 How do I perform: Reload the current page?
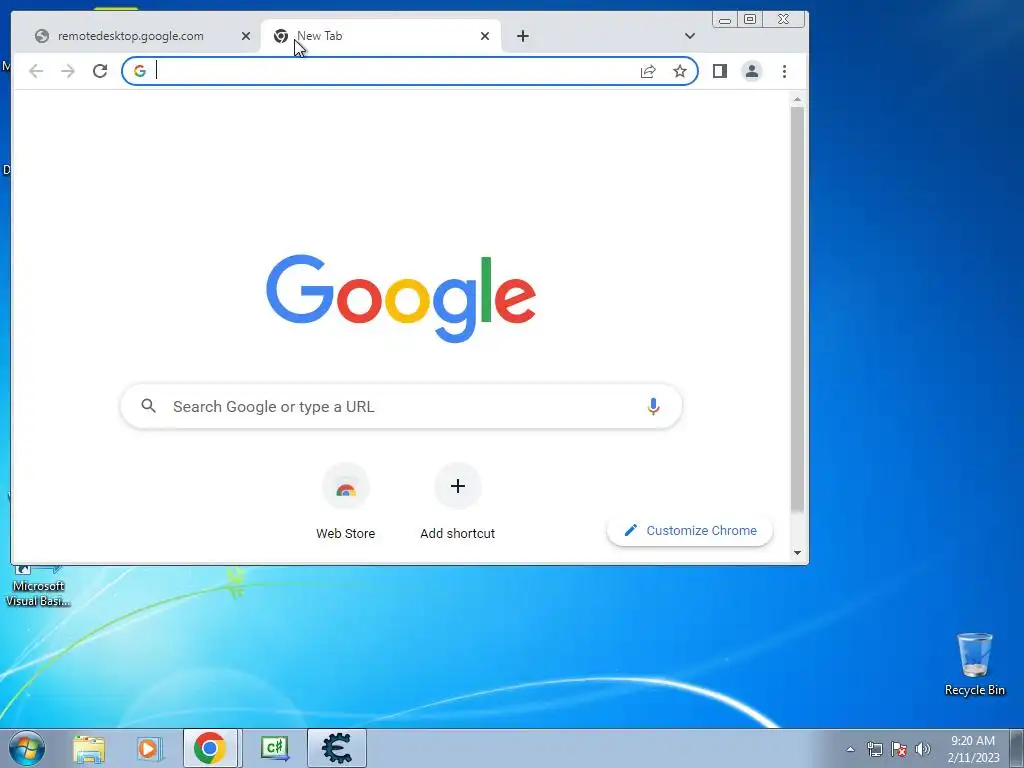[x=100, y=71]
